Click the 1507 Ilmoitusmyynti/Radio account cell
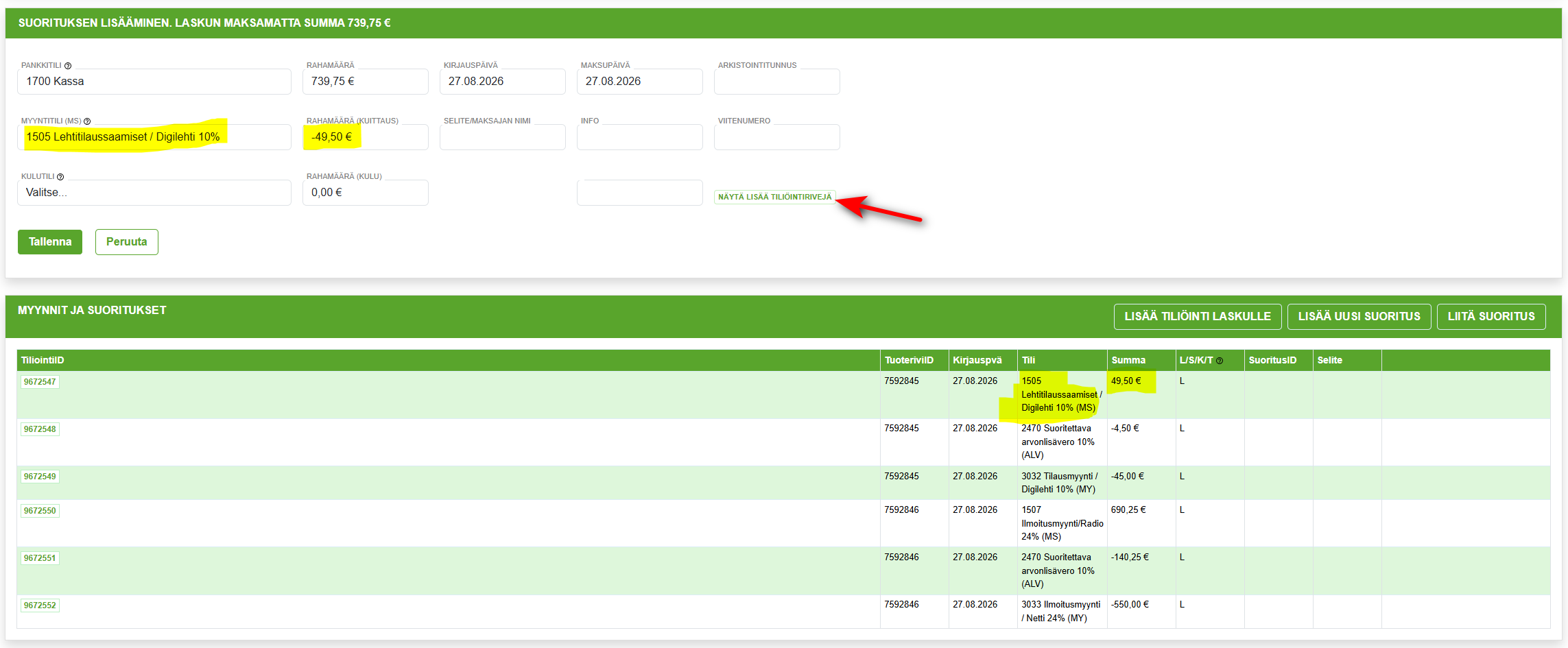This screenshot has width=1568, height=648. (1062, 523)
